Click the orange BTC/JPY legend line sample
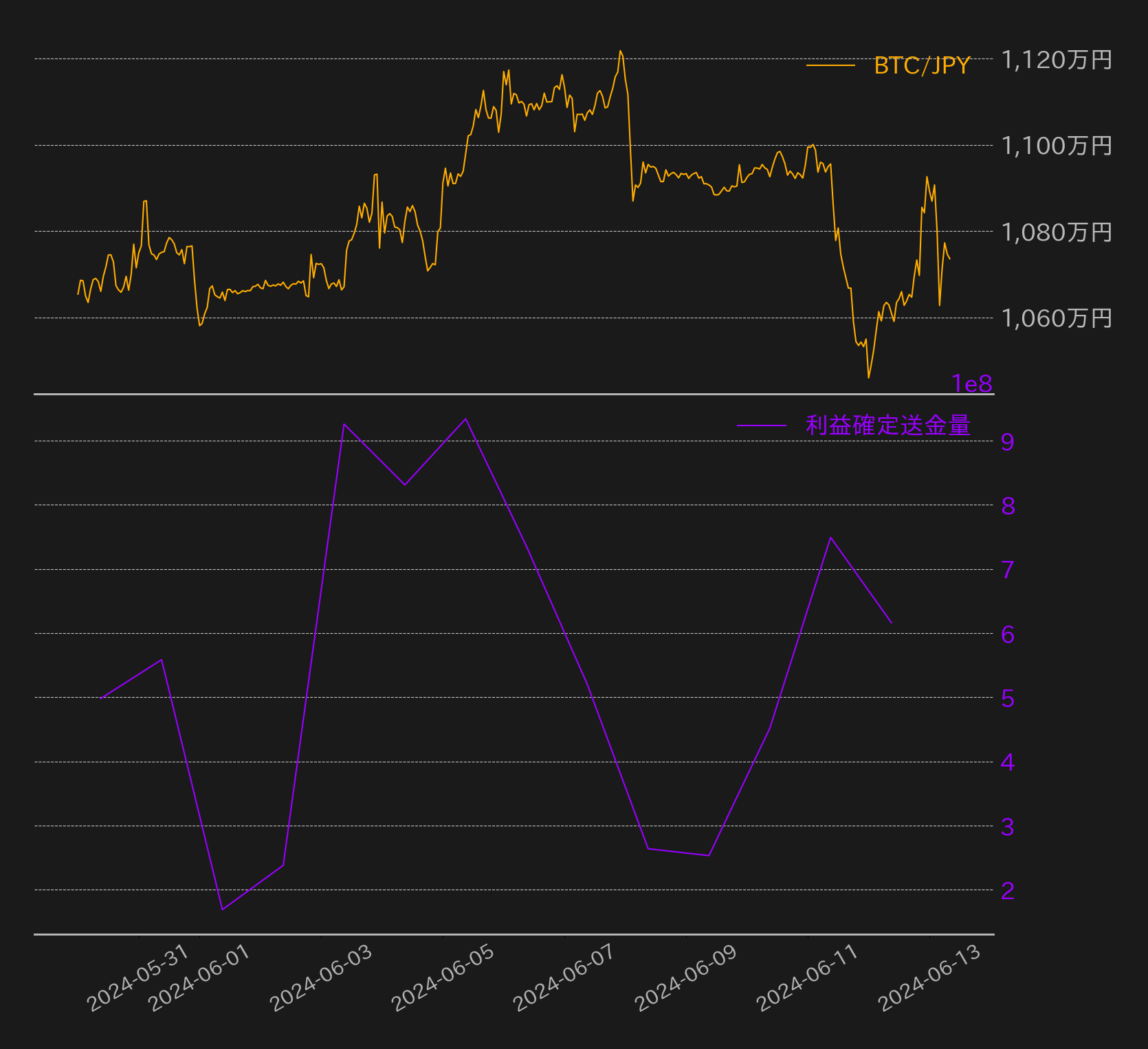The image size is (1148, 1049). pyautogui.click(x=830, y=65)
